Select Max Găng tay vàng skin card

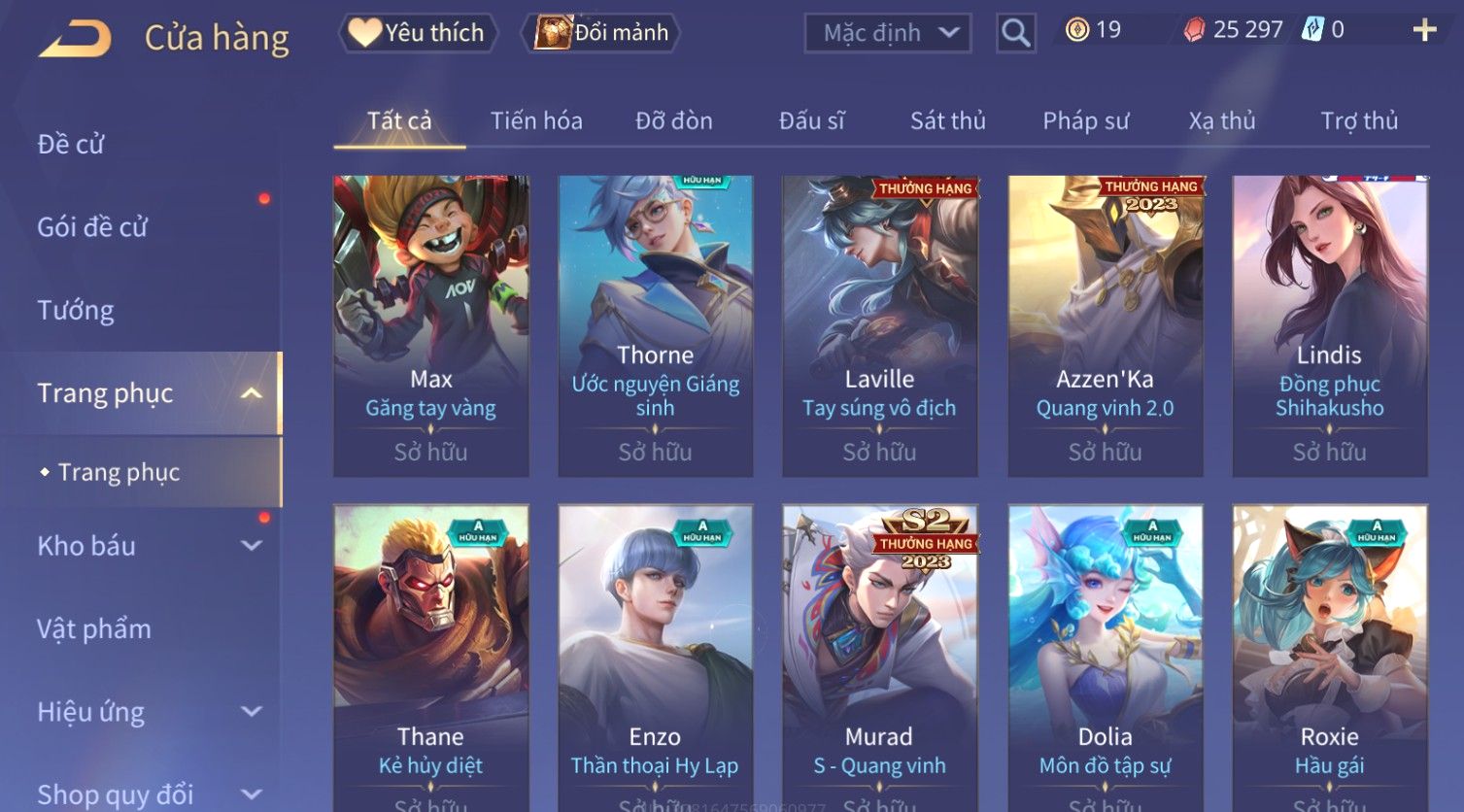click(431, 325)
